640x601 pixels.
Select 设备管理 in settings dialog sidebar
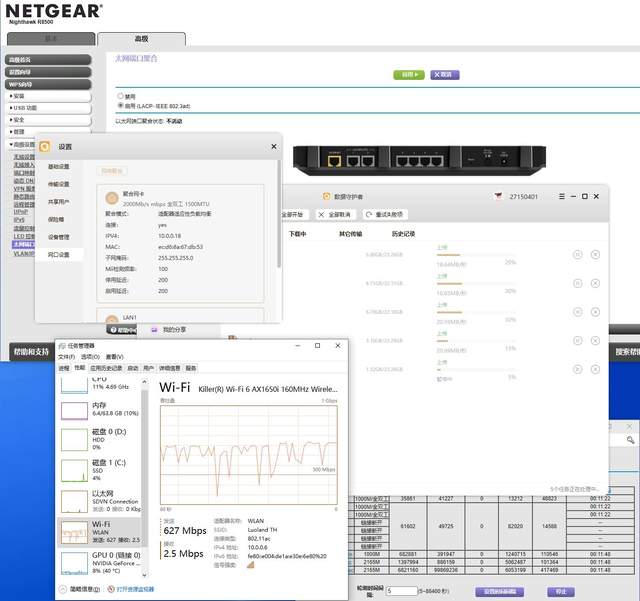59,237
